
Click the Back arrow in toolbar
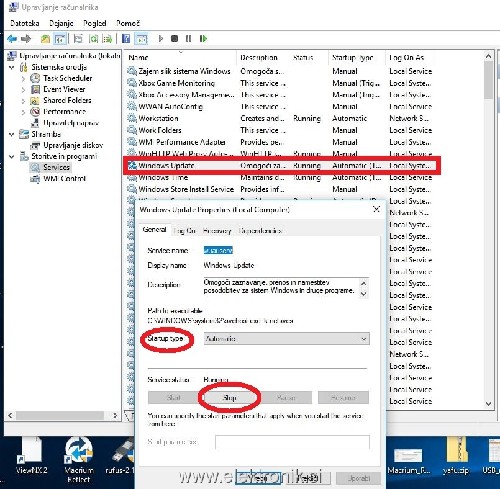(12, 39)
